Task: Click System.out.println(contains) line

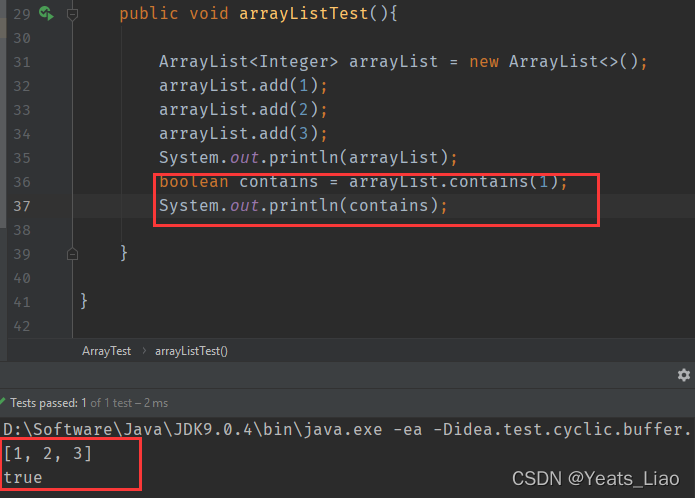Action: [x=303, y=206]
